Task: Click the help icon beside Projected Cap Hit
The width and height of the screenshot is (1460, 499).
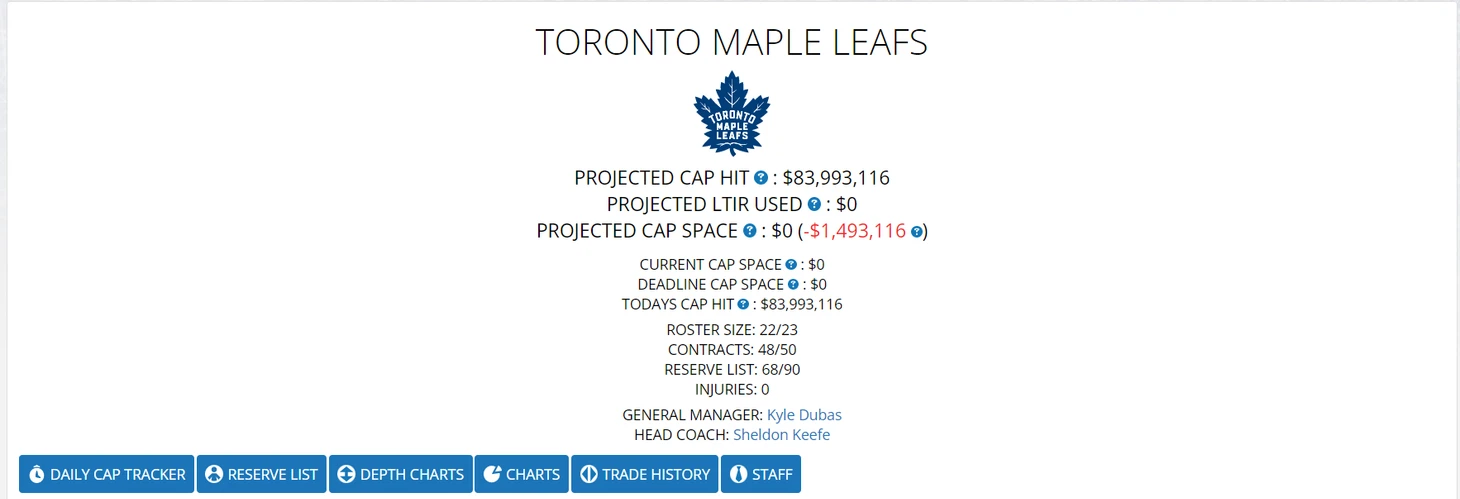Action: [761, 178]
